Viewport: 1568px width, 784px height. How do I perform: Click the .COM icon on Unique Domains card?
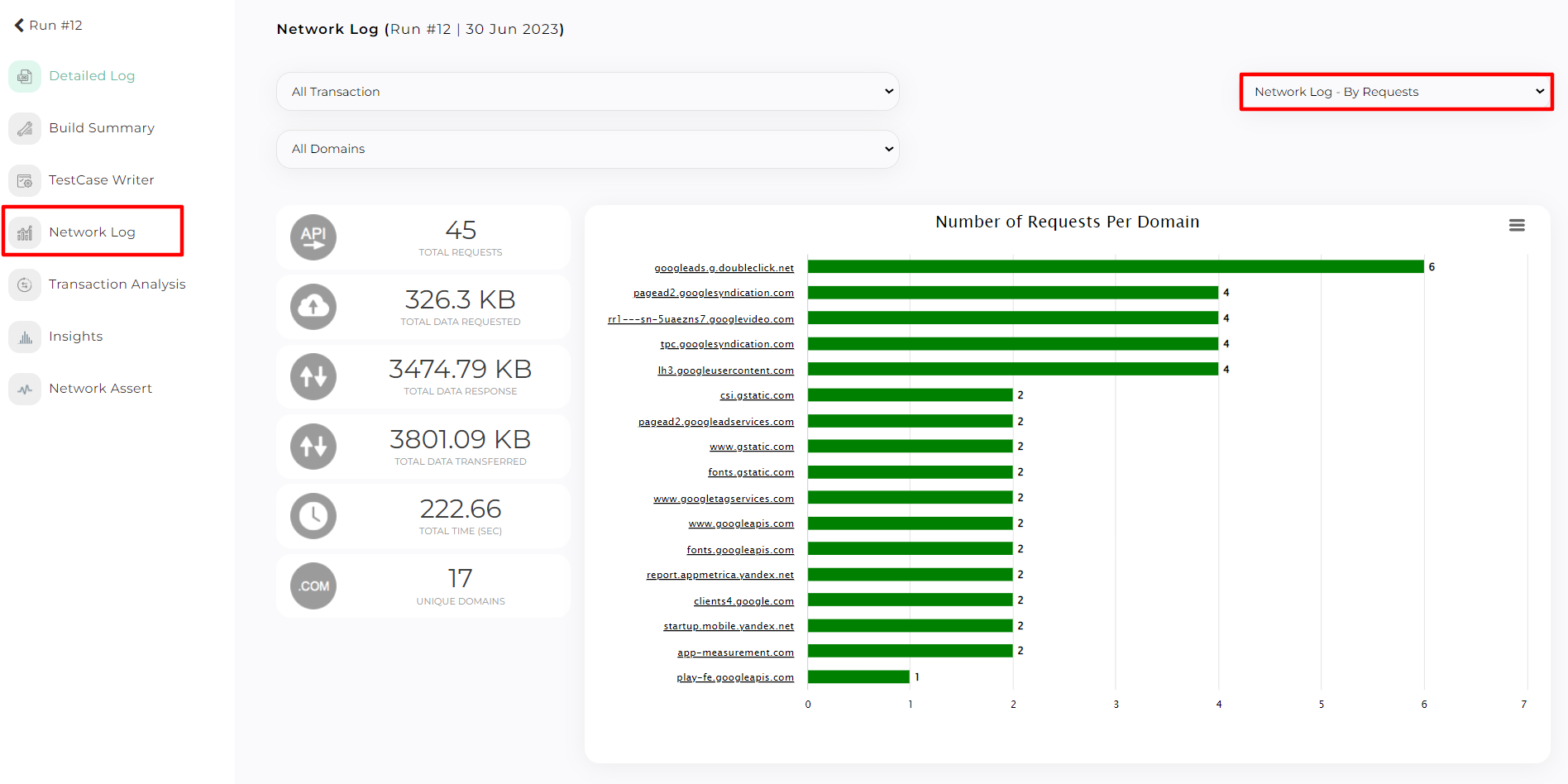pos(313,586)
